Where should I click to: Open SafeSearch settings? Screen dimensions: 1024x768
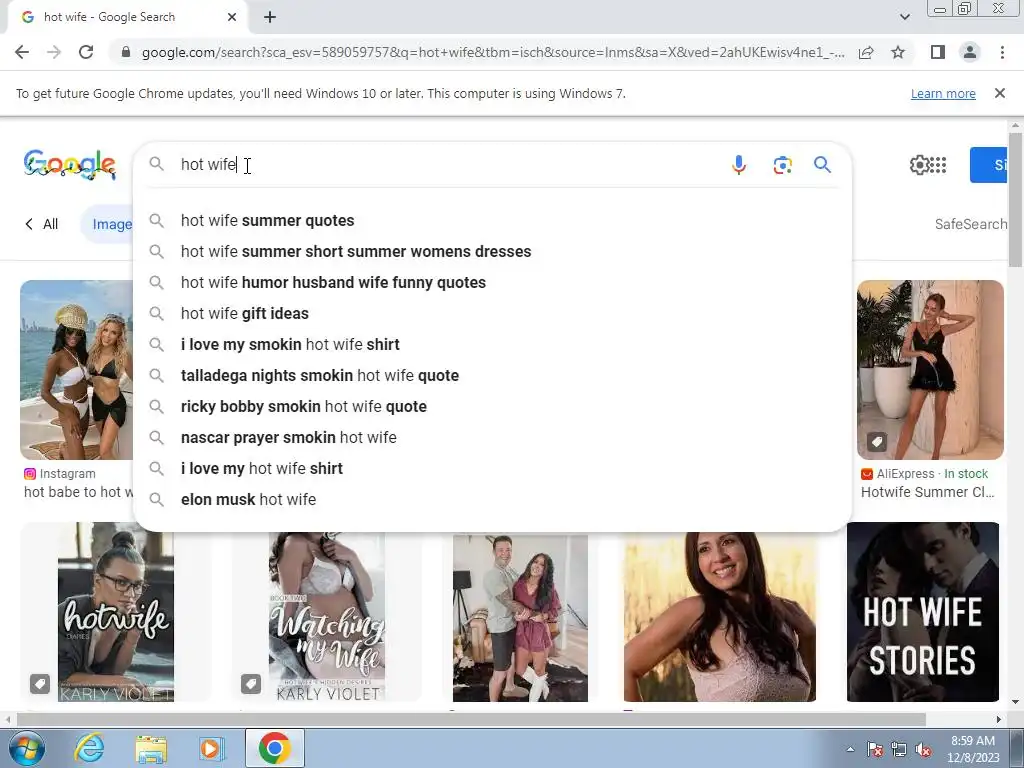(970, 224)
